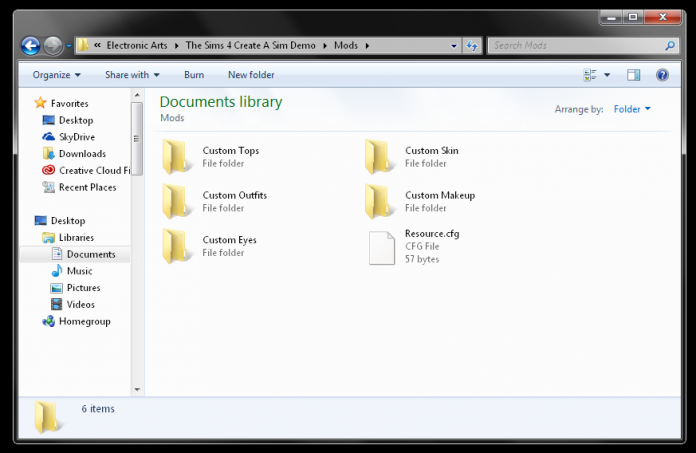Open the Help question mark icon
The height and width of the screenshot is (453, 696).
pyautogui.click(x=662, y=75)
